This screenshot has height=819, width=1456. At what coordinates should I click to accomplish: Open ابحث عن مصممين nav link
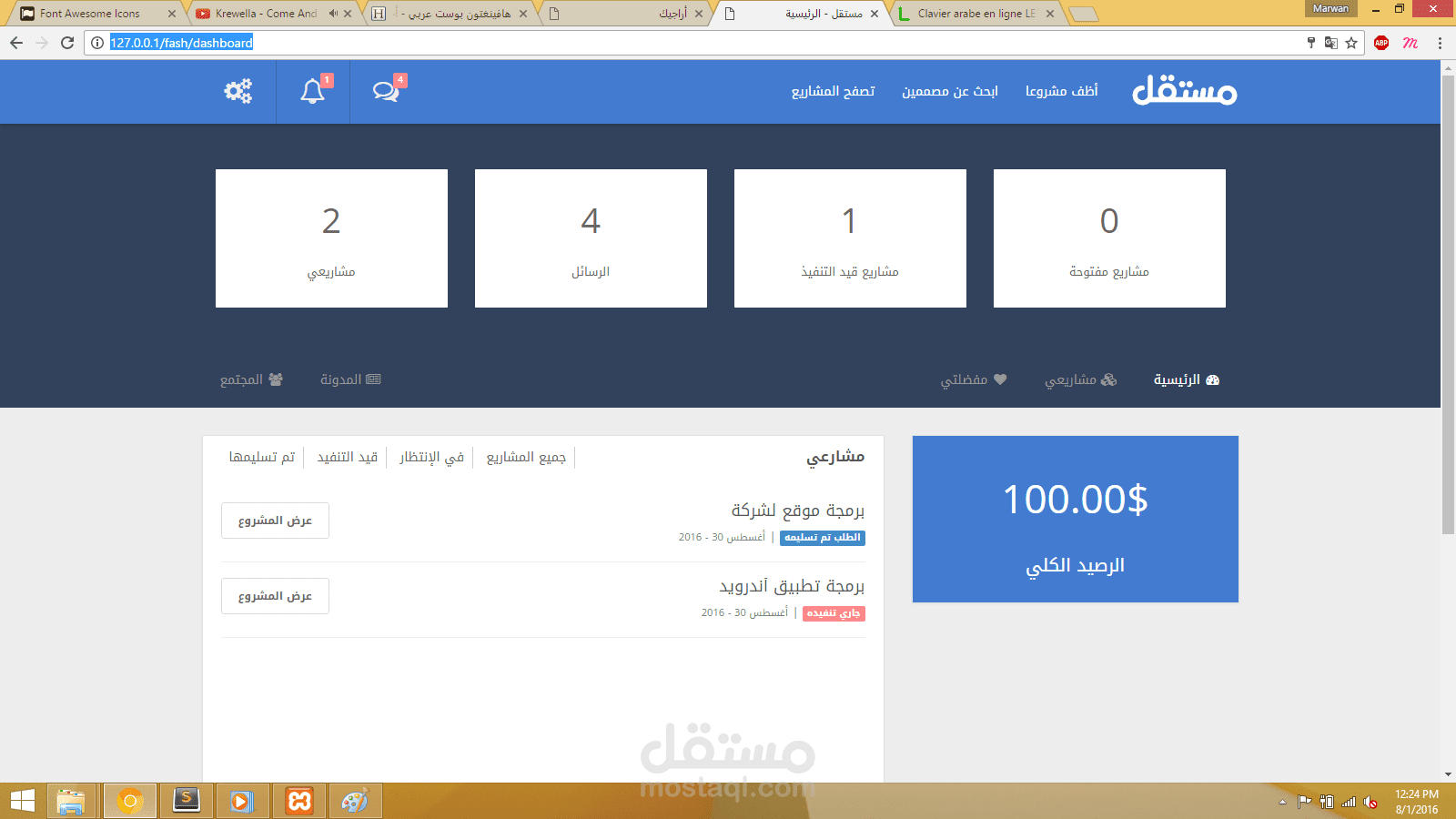[x=950, y=91]
